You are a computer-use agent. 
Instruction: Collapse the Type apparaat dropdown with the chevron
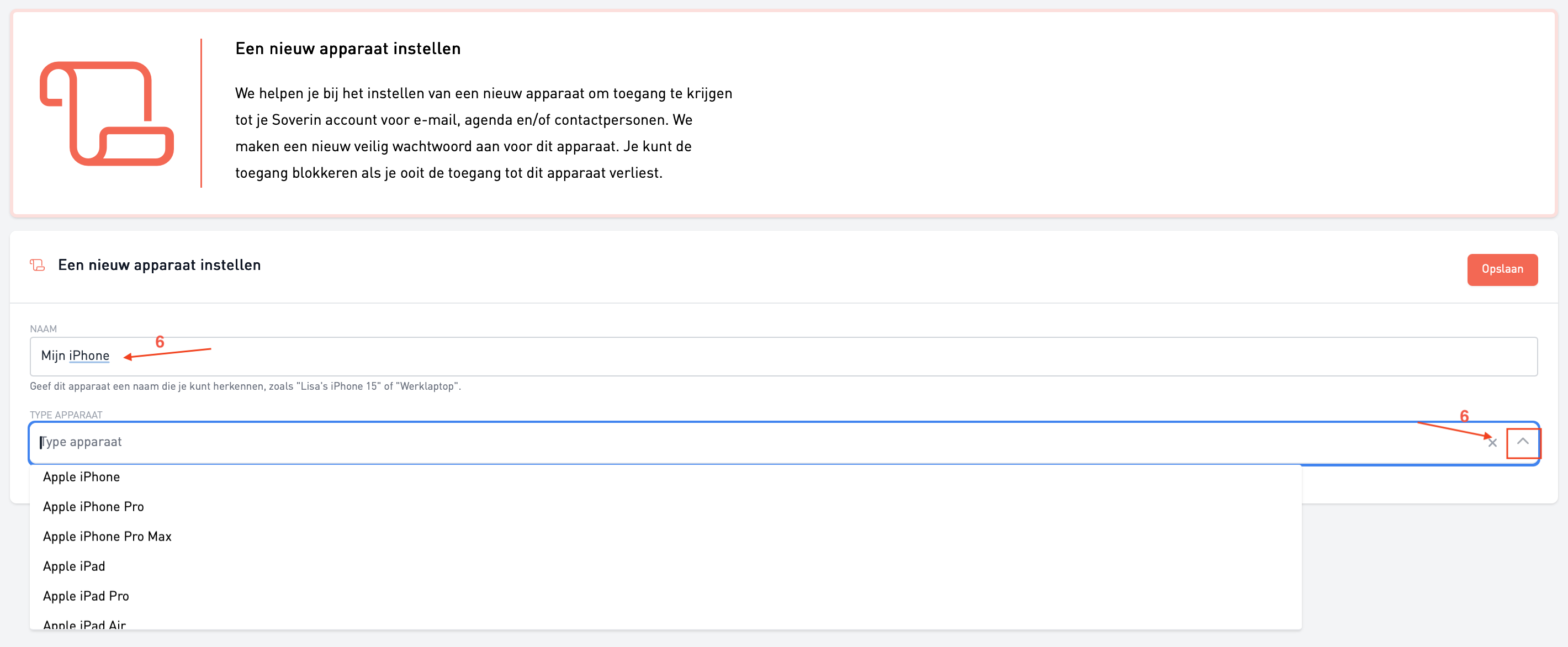[1522, 442]
